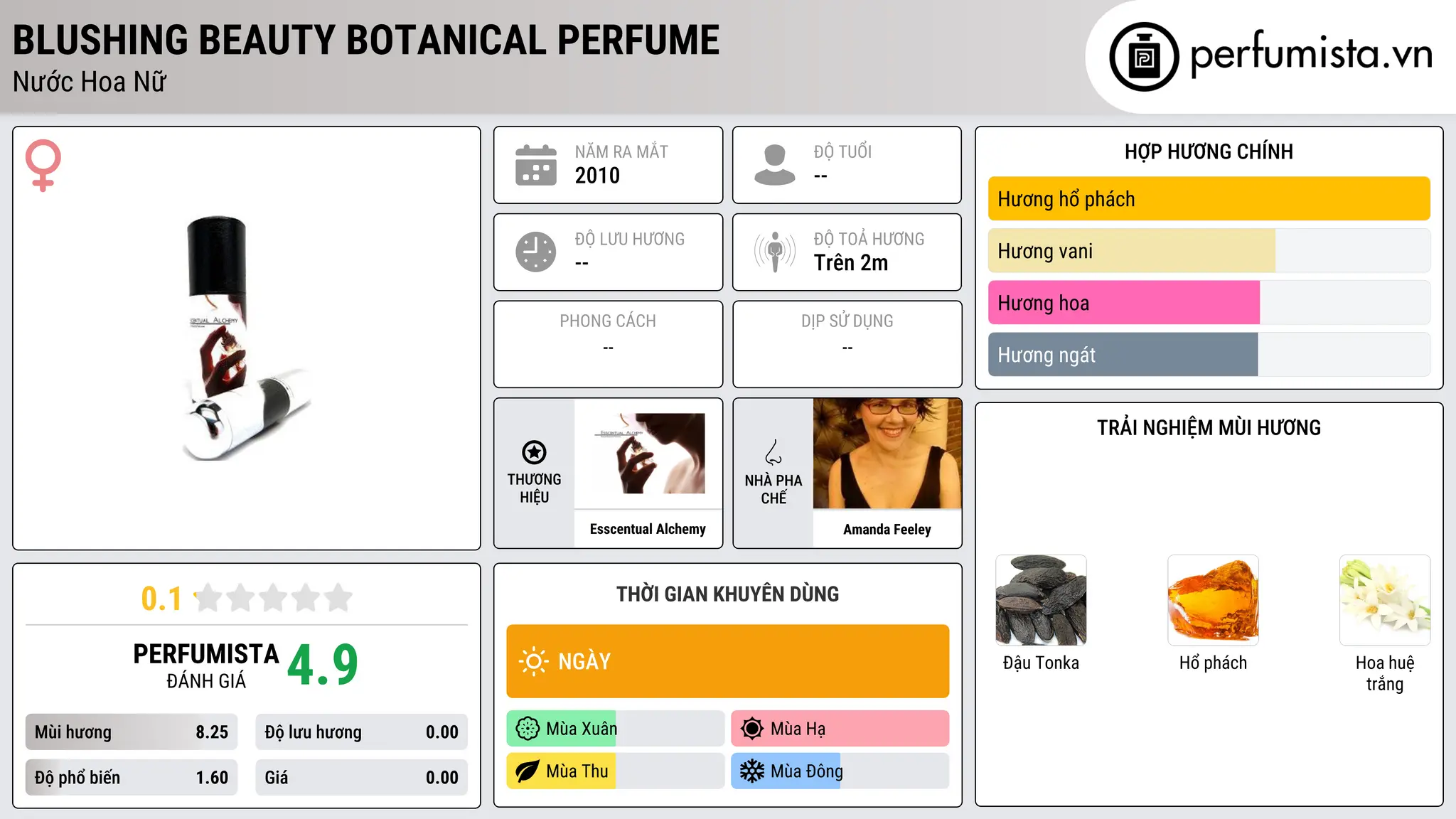Open the Amanda Feeley perfumer photo
The image size is (1456, 819).
887,454
